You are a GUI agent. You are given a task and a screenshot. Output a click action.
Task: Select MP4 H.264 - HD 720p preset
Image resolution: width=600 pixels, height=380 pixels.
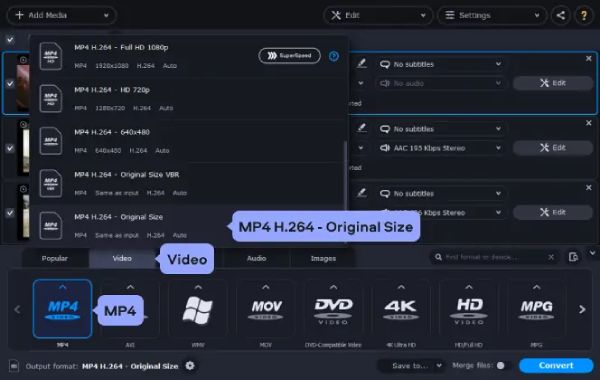pos(188,99)
